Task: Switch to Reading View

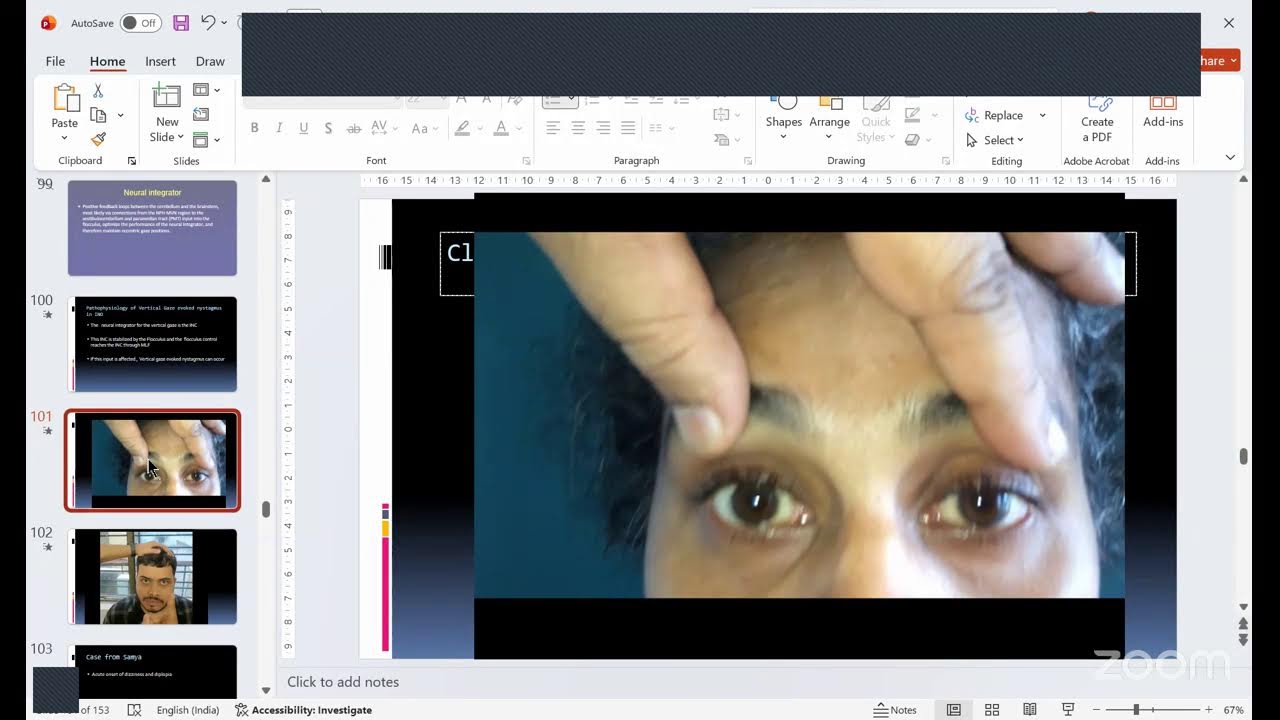Action: pos(1030,710)
